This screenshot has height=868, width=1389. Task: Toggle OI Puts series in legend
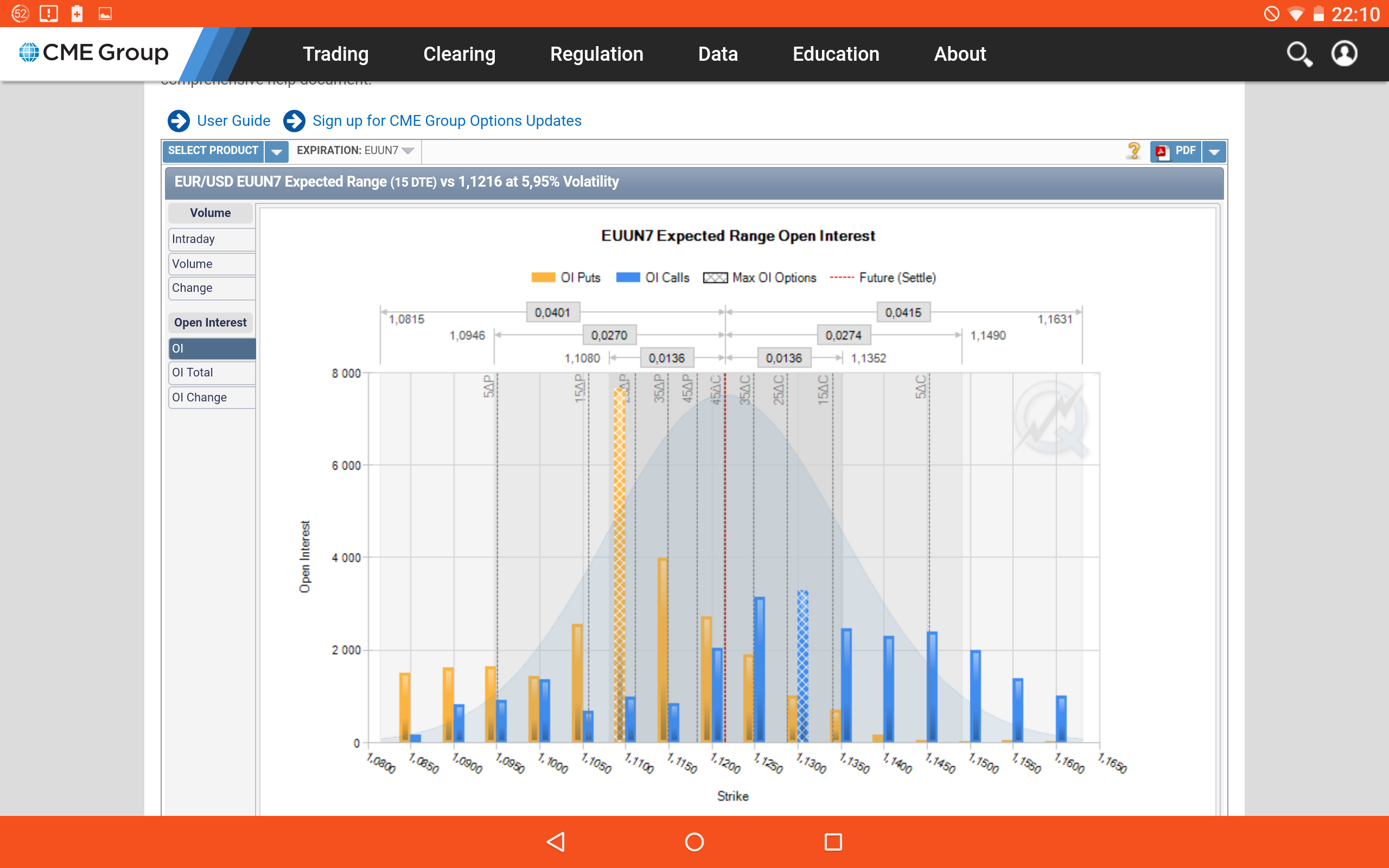pyautogui.click(x=566, y=278)
